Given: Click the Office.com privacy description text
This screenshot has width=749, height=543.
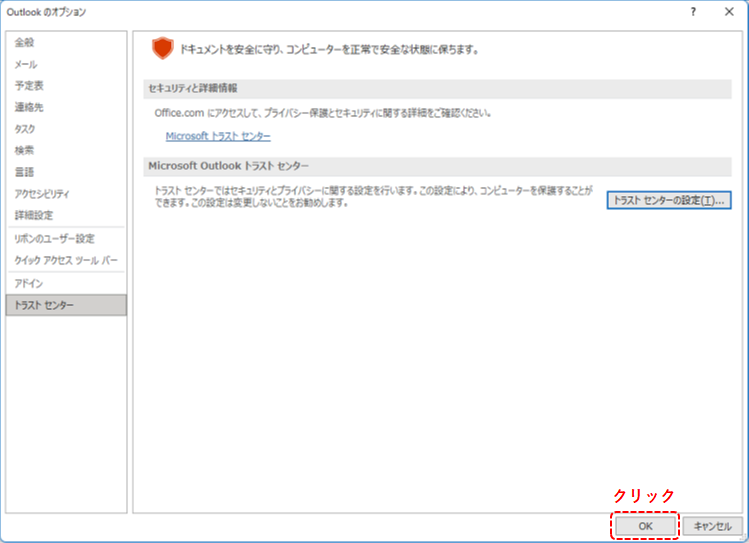Looking at the screenshot, I should pyautogui.click(x=323, y=113).
